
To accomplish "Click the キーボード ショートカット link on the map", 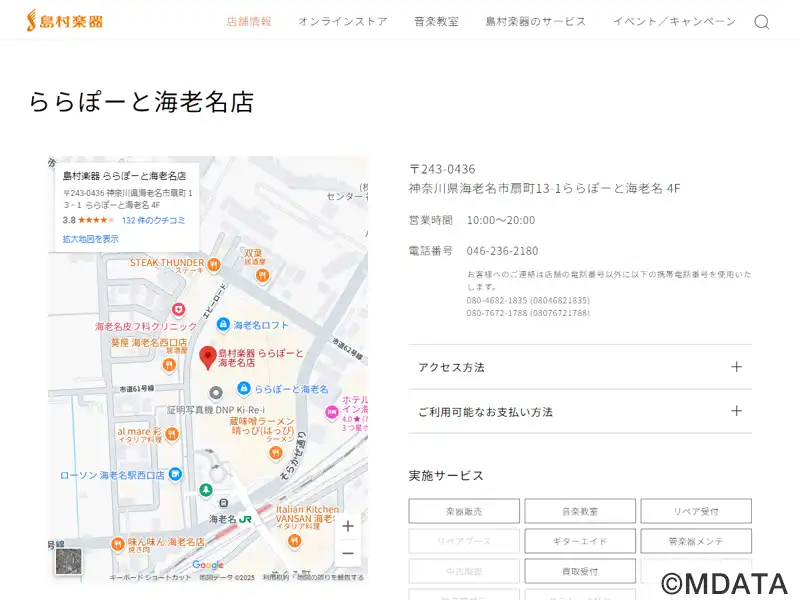I will (x=150, y=578).
